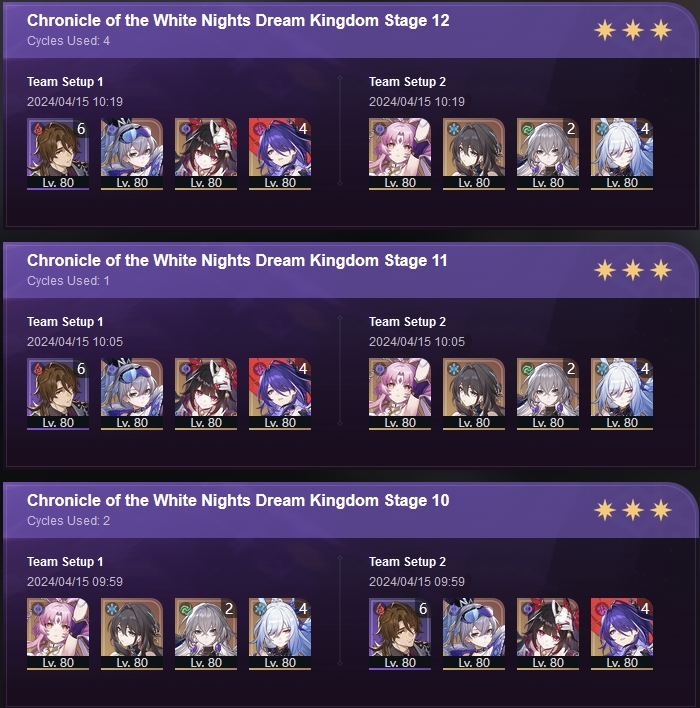Click fire element icon on Stage 12 brown-haired character
The width and height of the screenshot is (700, 708).
coord(37,129)
